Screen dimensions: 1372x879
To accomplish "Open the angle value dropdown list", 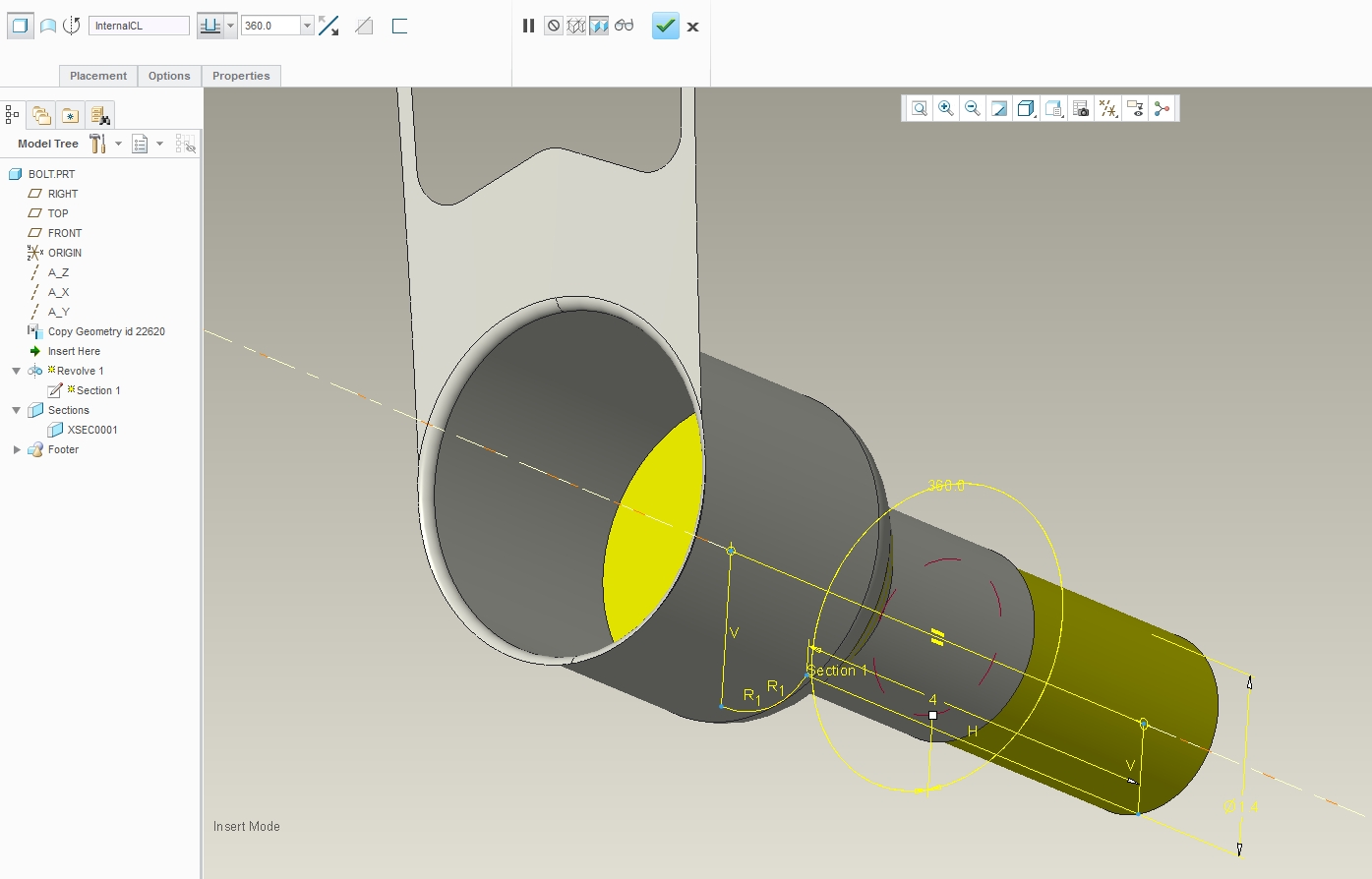I will [x=307, y=26].
